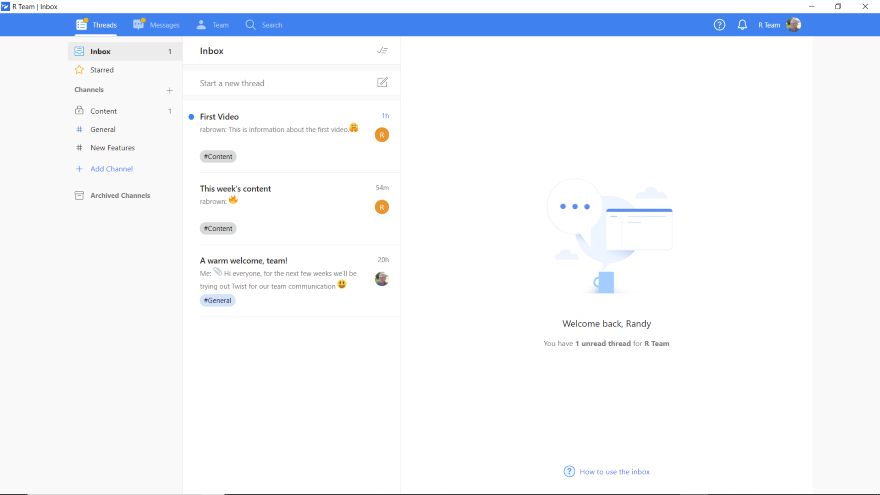Click the lock icon of Content channel
The height and width of the screenshot is (495, 880).
pyautogui.click(x=79, y=111)
